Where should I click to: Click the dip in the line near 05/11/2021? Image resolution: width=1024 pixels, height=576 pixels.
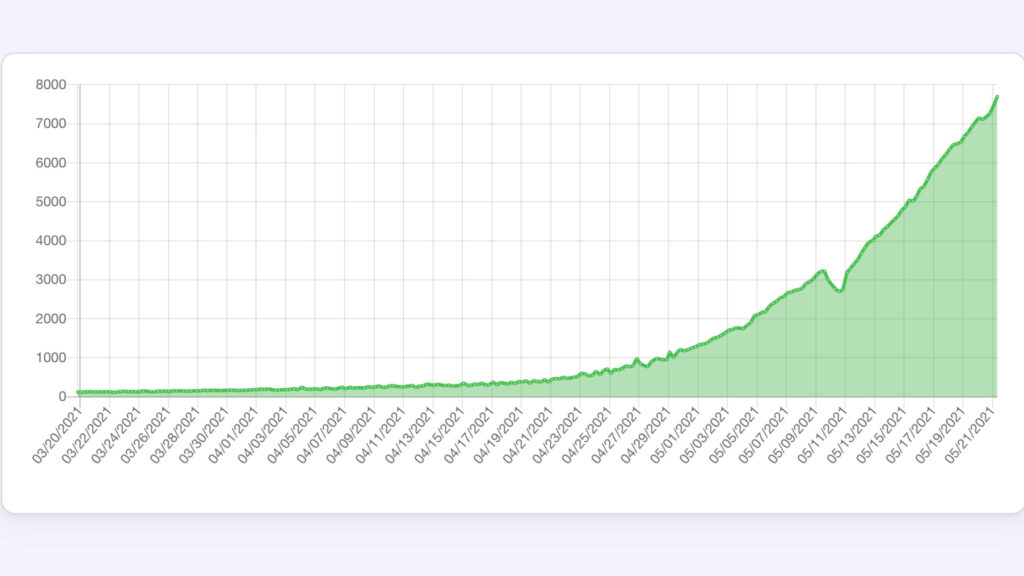click(x=840, y=291)
